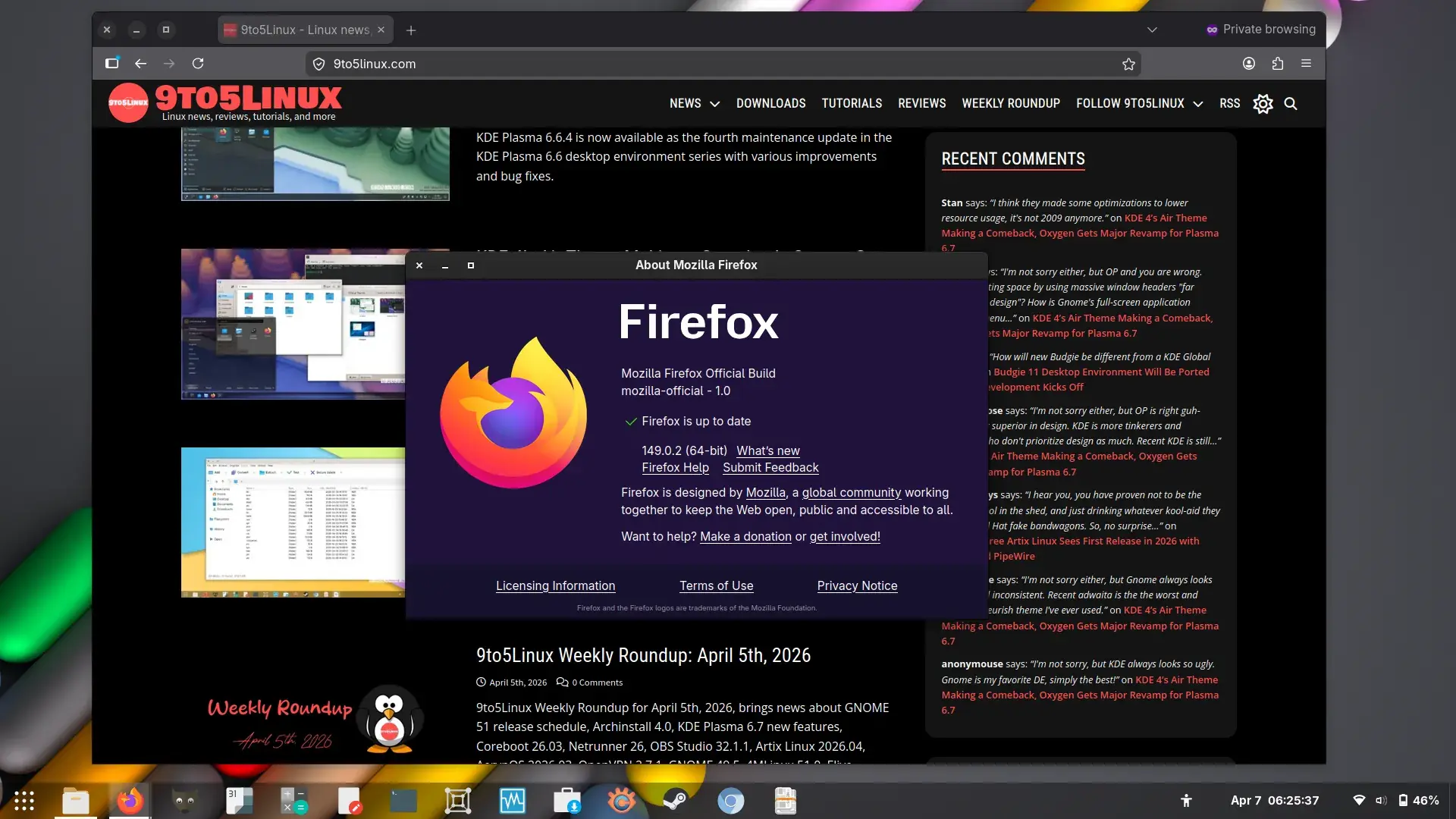
Task: Click the What's new link
Action: coord(767,451)
